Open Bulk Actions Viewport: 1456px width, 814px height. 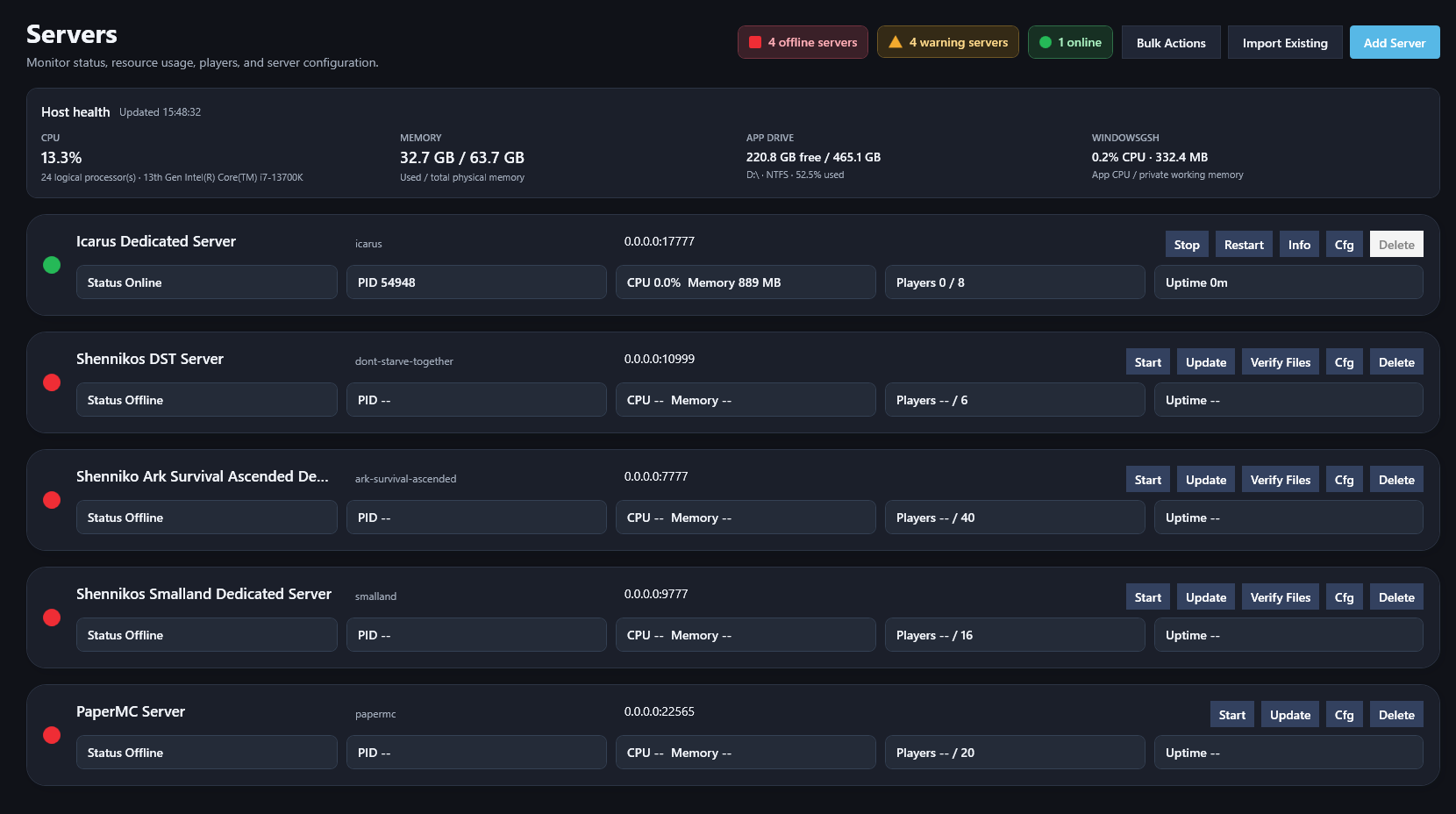1171,42
